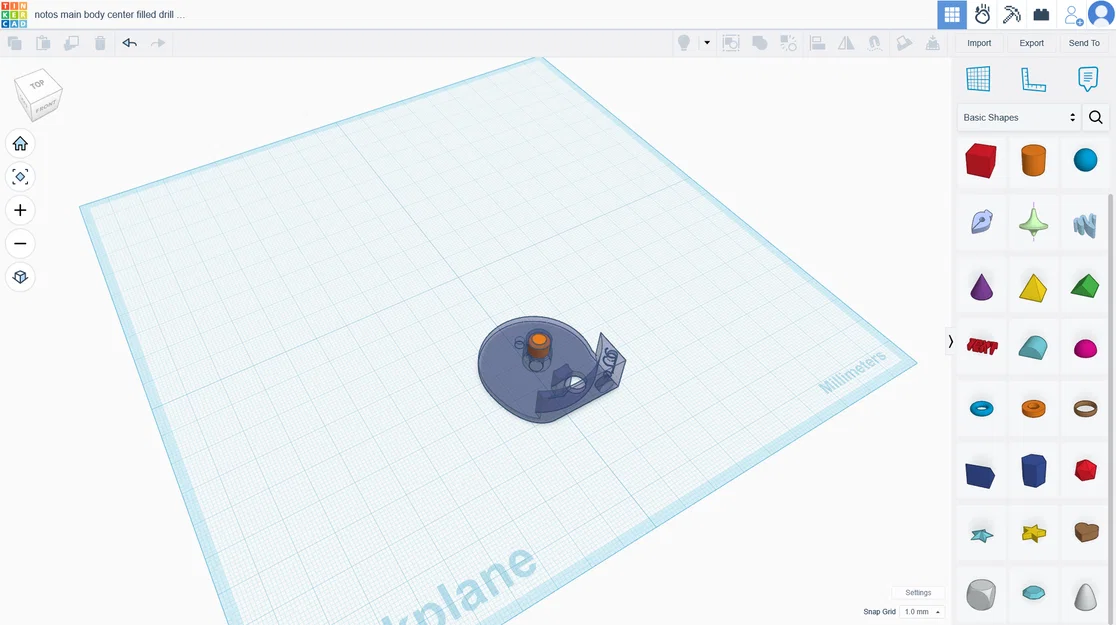Image resolution: width=1116 pixels, height=625 pixels.
Task: Click the Tinkercad logo
Action: [x=14, y=14]
